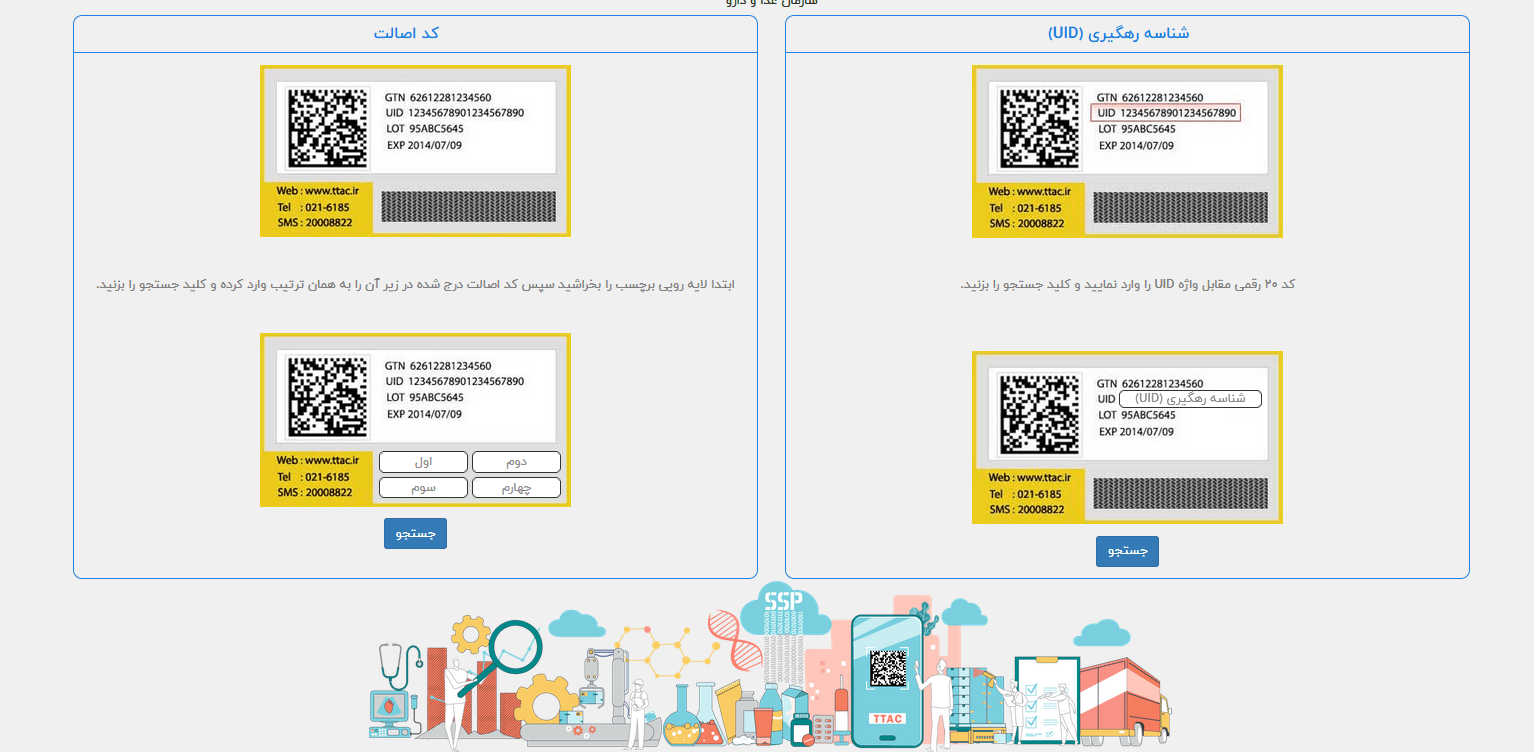The width and height of the screenshot is (1534, 752).
Task: Click the کد اصالت panel heading
Action: pyautogui.click(x=406, y=33)
